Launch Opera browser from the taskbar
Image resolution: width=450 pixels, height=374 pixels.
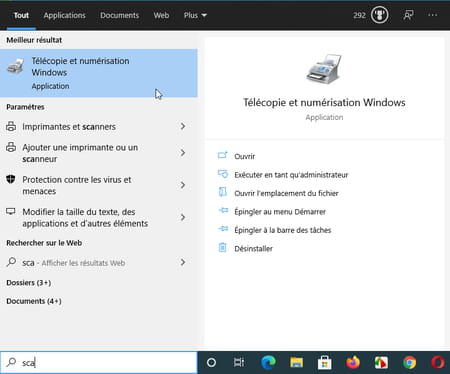(x=438, y=362)
